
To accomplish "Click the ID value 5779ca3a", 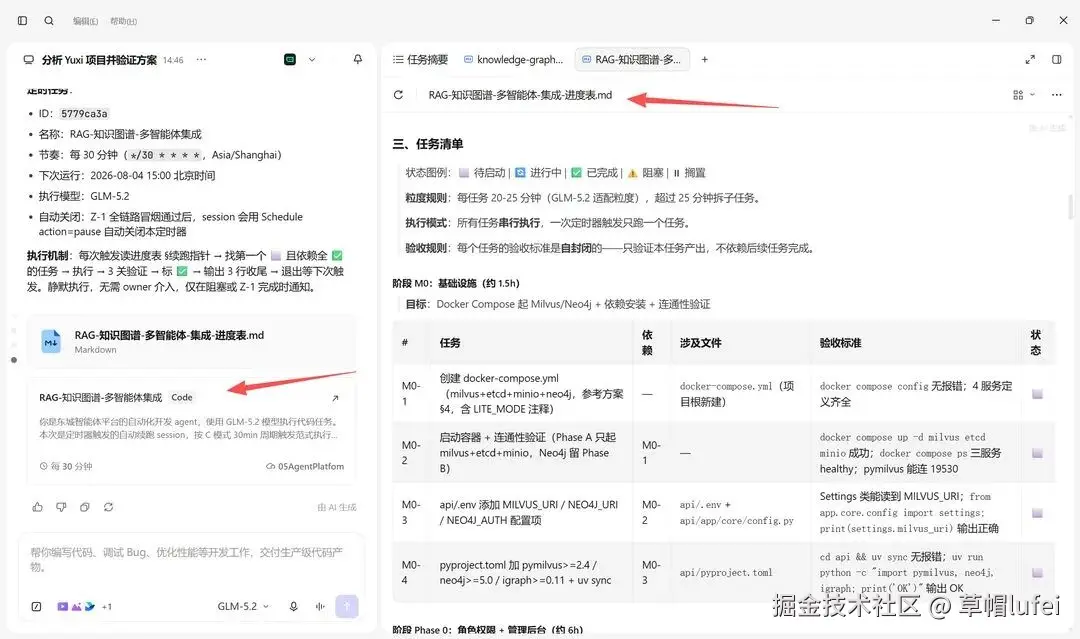I will 83,114.
